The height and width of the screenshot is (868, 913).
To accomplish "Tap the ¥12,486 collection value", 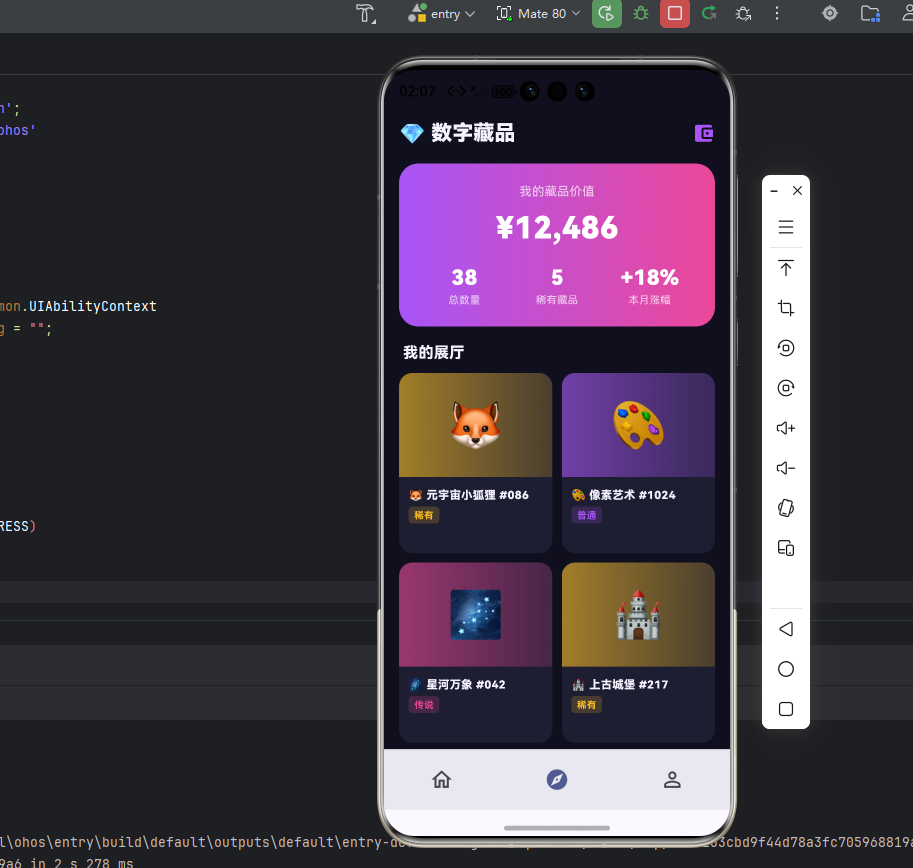I will click(x=557, y=228).
